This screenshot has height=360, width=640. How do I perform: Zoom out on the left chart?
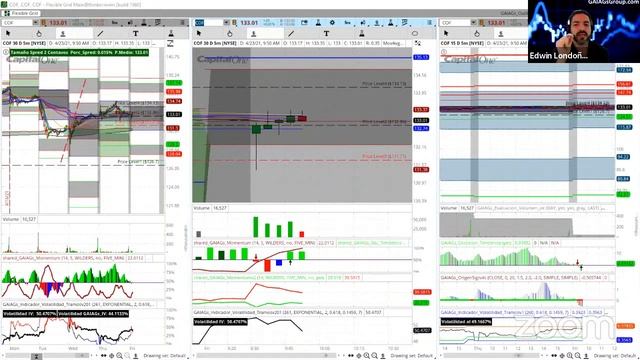click(127, 356)
